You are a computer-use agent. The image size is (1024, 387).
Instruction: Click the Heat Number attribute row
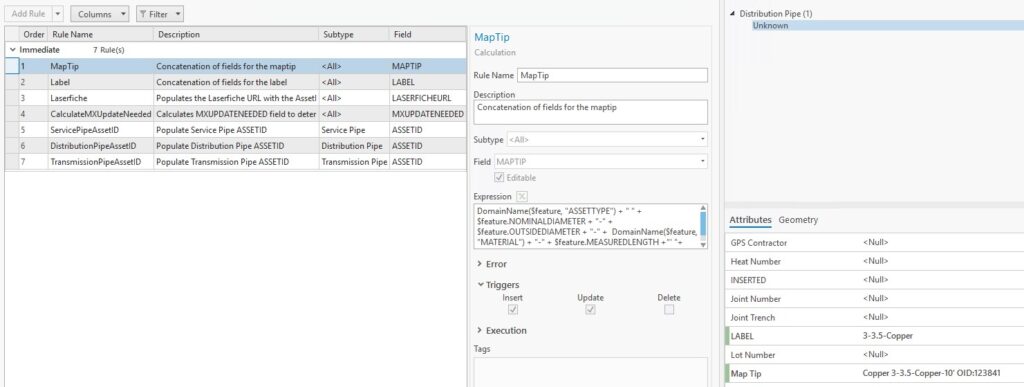(874, 261)
